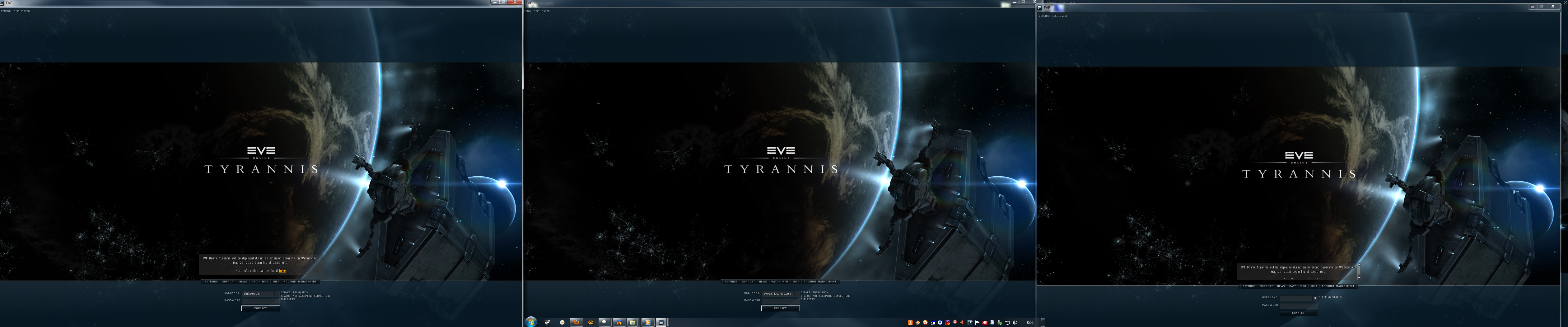Expand the darkwombler username dropdown arrow
This screenshot has height=327, width=1568.
[x=277, y=293]
